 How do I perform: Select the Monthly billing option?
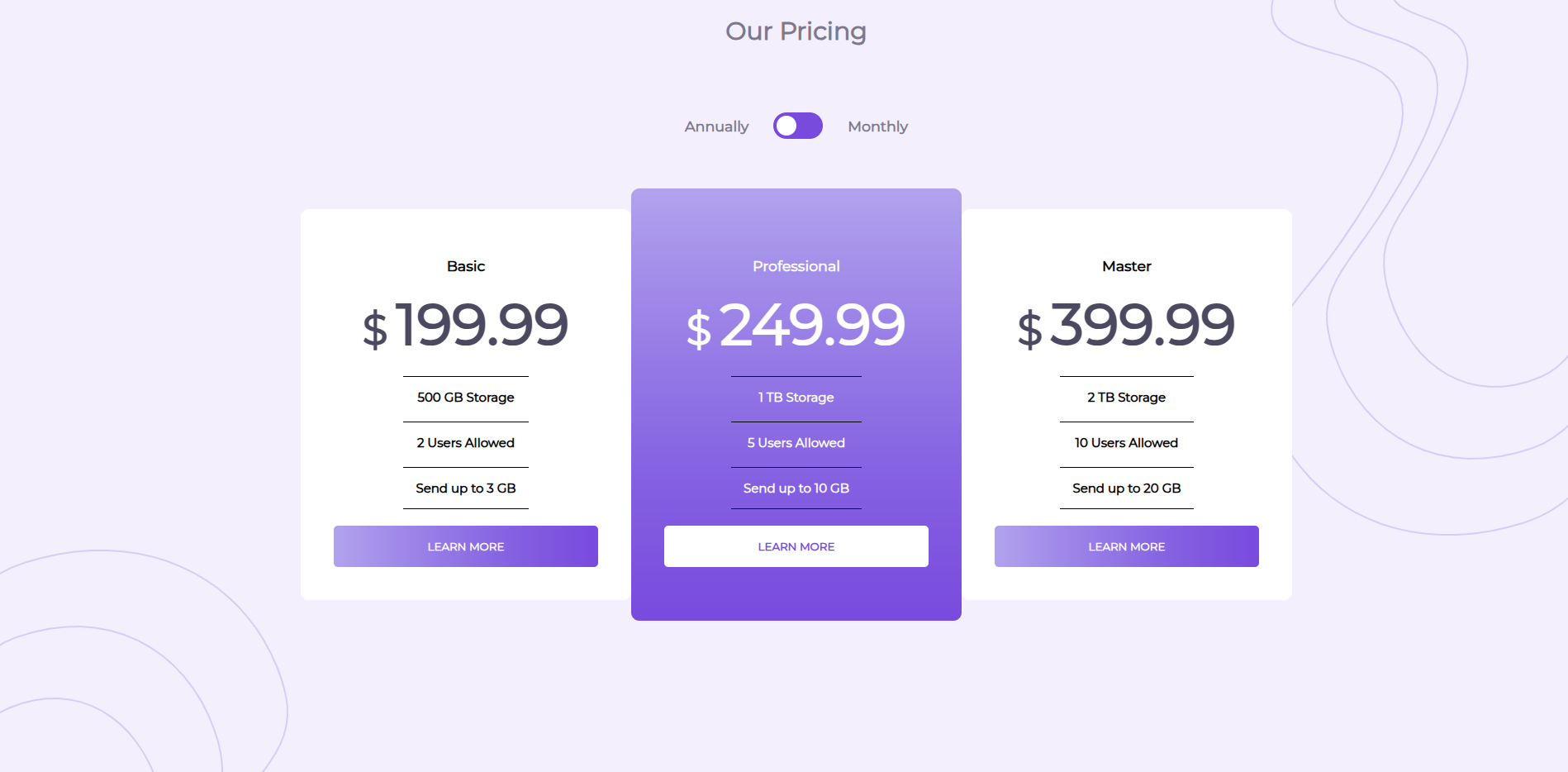[x=877, y=126]
